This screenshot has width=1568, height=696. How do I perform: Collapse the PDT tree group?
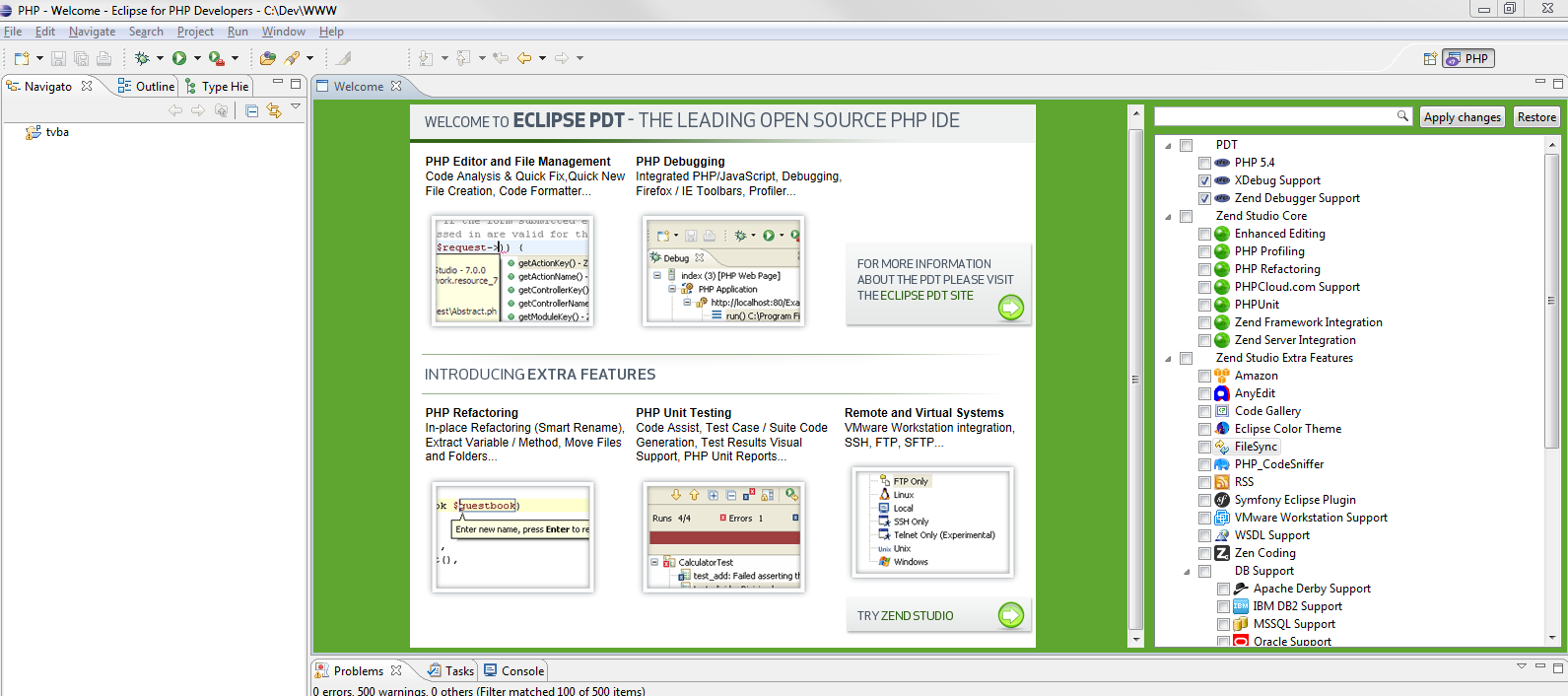pyautogui.click(x=1169, y=146)
